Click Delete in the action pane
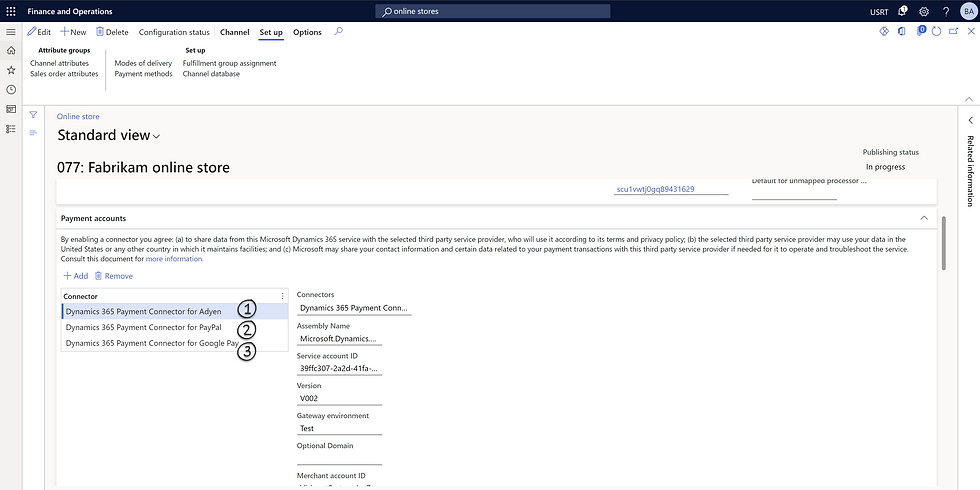The width and height of the screenshot is (980, 490). click(112, 32)
